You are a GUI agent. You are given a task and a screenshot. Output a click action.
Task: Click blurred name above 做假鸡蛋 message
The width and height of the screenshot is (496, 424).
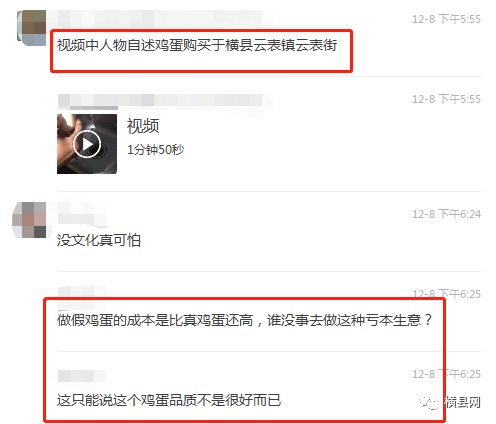82,292
